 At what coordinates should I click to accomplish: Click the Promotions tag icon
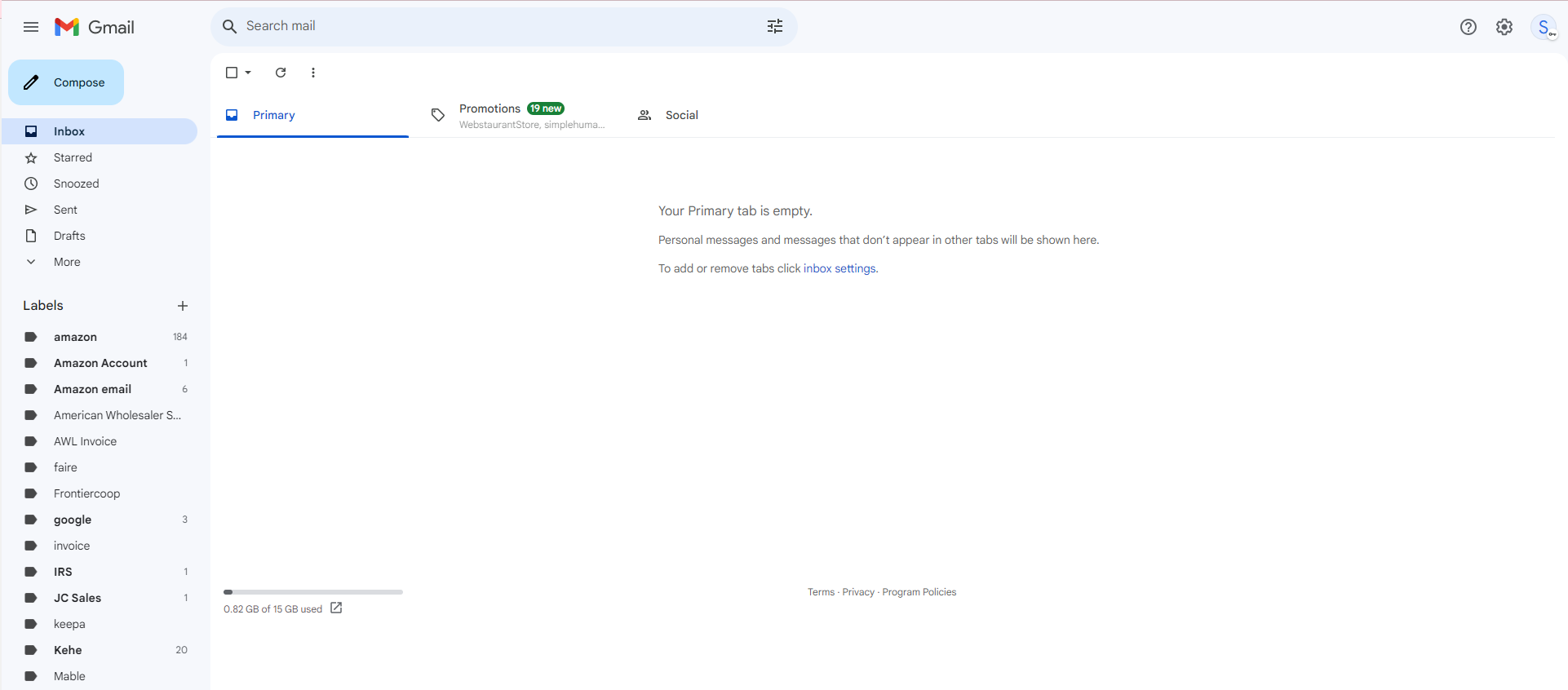coord(438,115)
